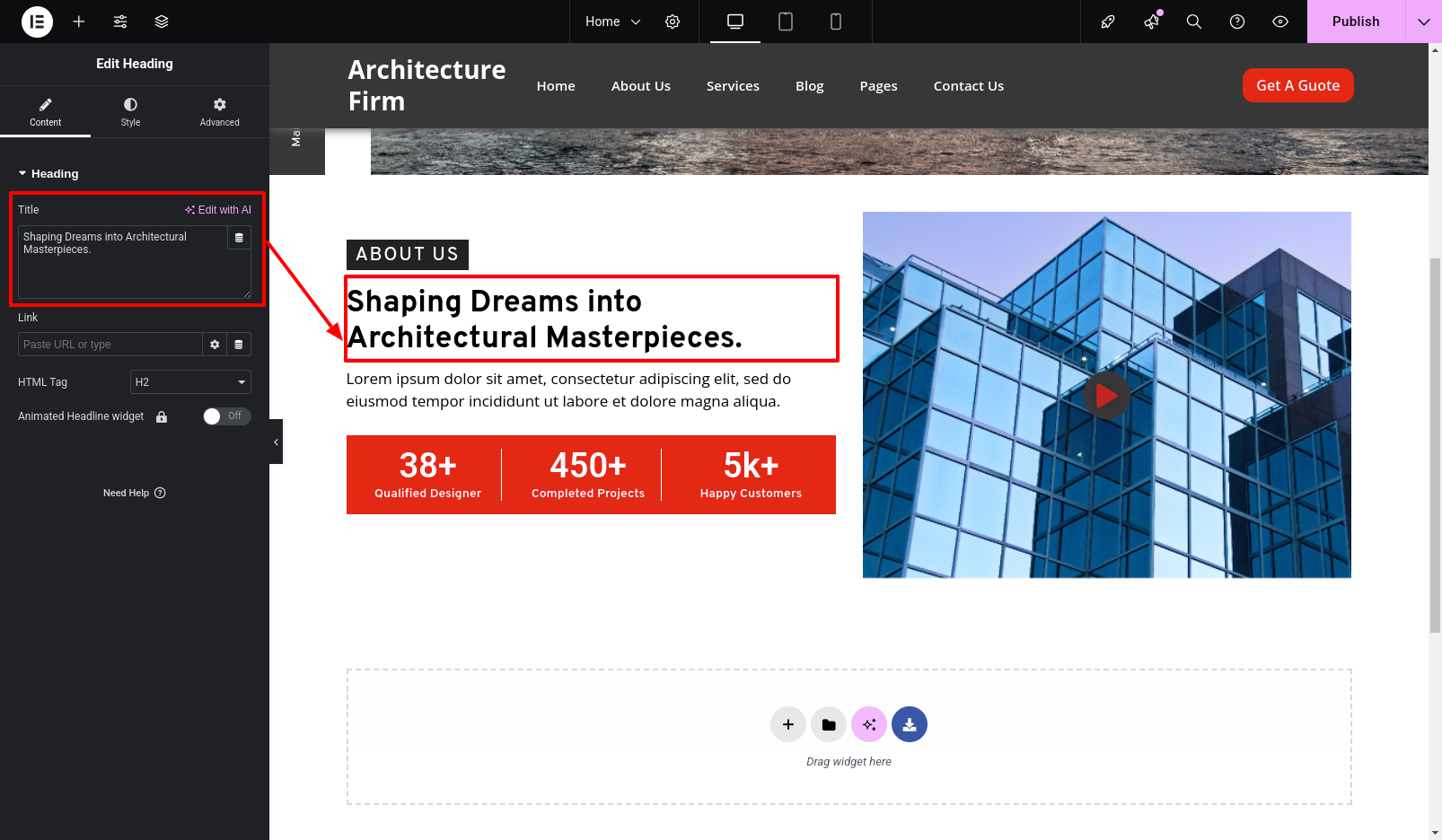Switch to Content tab

[45, 111]
